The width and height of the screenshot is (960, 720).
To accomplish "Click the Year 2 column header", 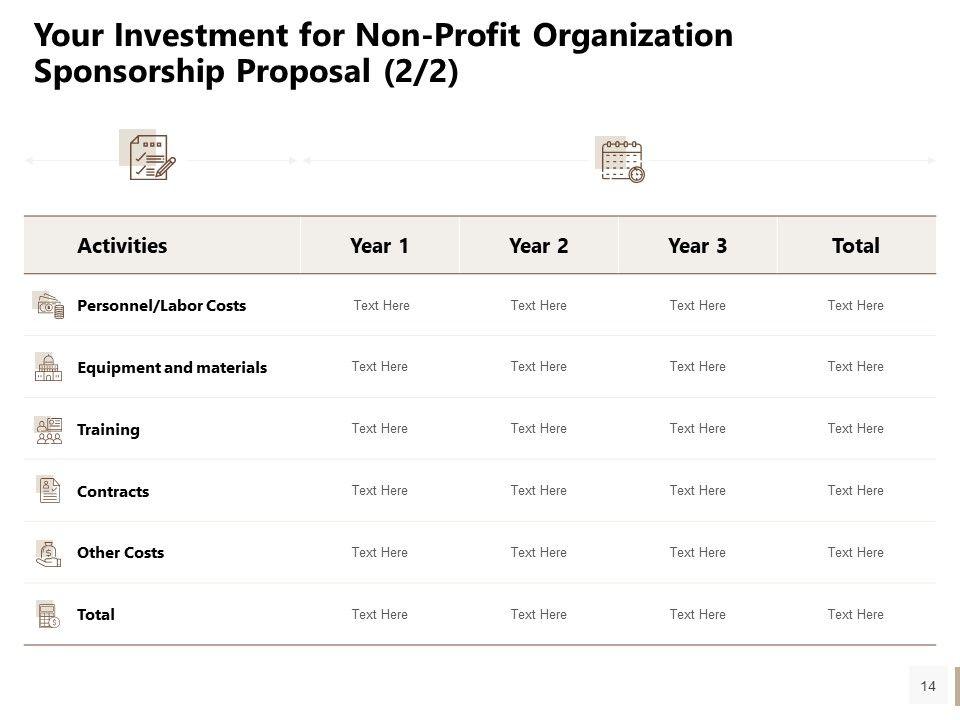I will tap(538, 246).
